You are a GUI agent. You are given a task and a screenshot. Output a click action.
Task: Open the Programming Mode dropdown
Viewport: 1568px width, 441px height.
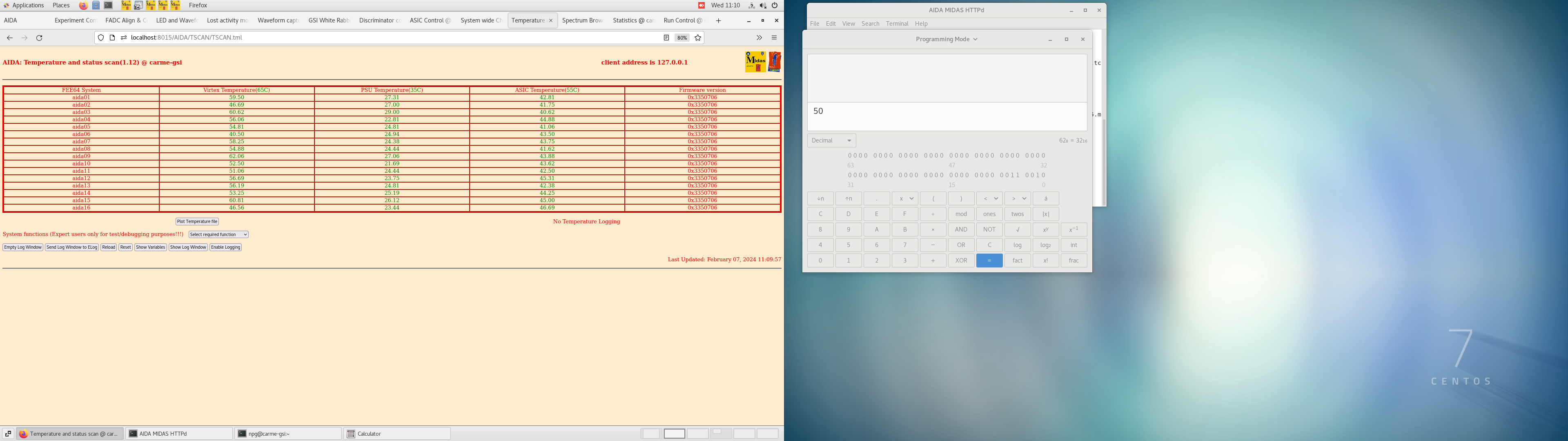point(947,40)
